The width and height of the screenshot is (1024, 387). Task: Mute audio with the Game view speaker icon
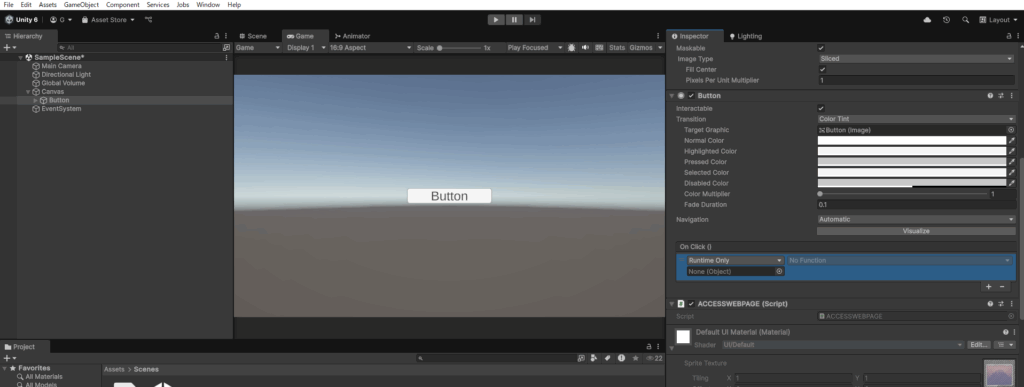click(585, 48)
